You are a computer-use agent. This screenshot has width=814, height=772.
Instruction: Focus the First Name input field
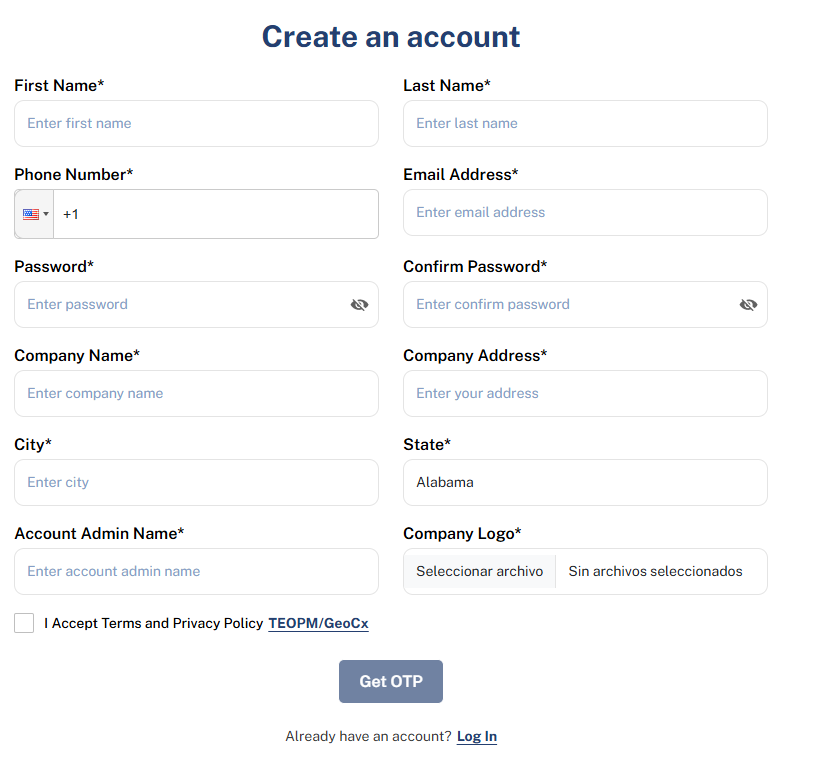196,123
